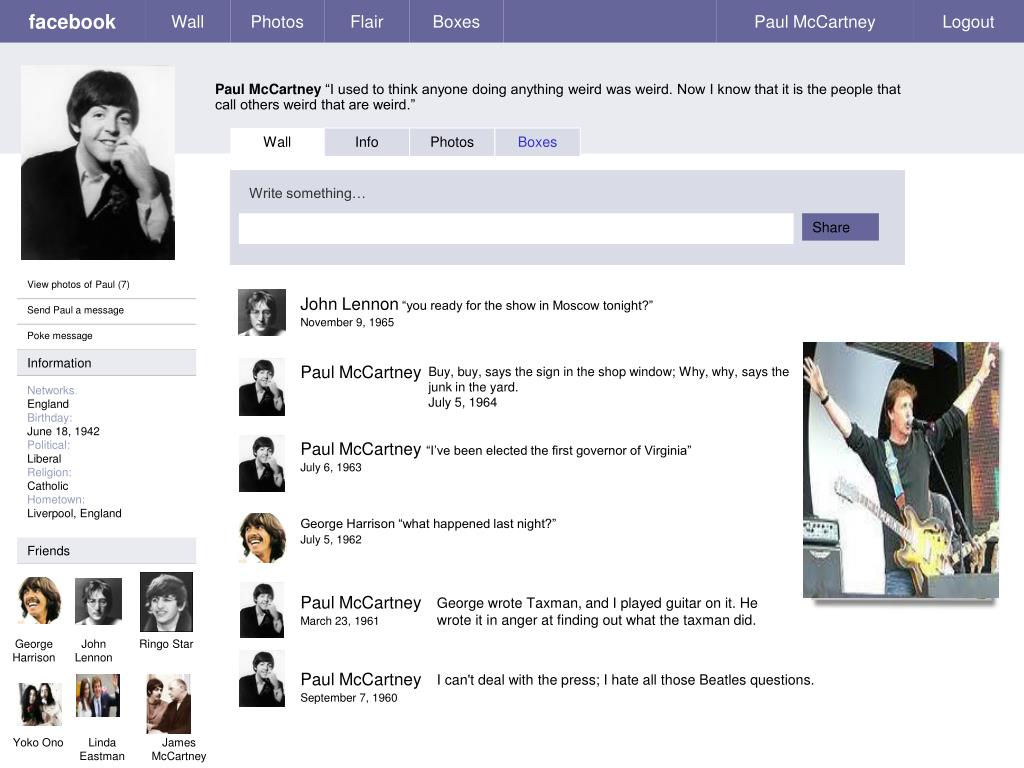Click Paul's avatar on Beatles questions post
This screenshot has width=1024, height=768.
click(262, 679)
